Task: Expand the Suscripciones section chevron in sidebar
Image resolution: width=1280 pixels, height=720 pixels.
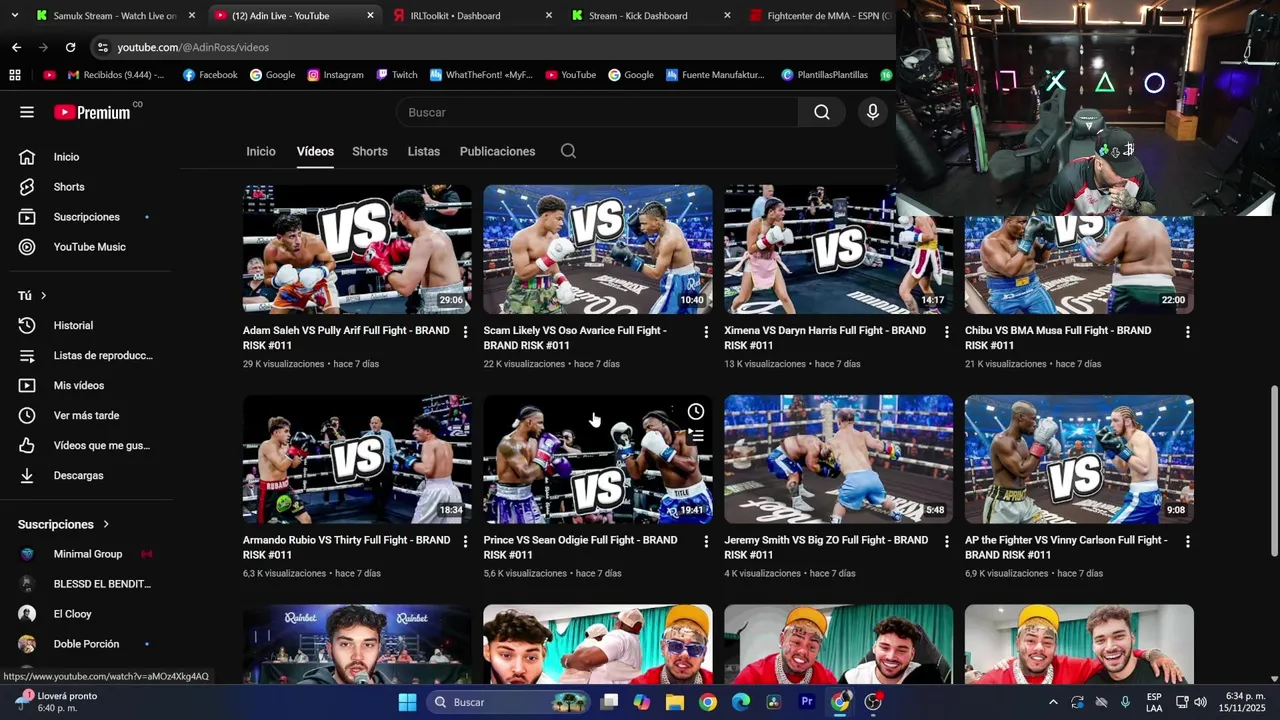Action: 106,524
